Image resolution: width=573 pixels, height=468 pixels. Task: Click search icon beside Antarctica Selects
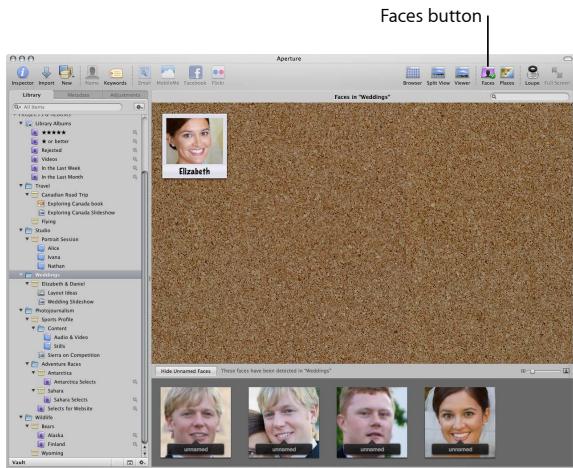(x=135, y=382)
